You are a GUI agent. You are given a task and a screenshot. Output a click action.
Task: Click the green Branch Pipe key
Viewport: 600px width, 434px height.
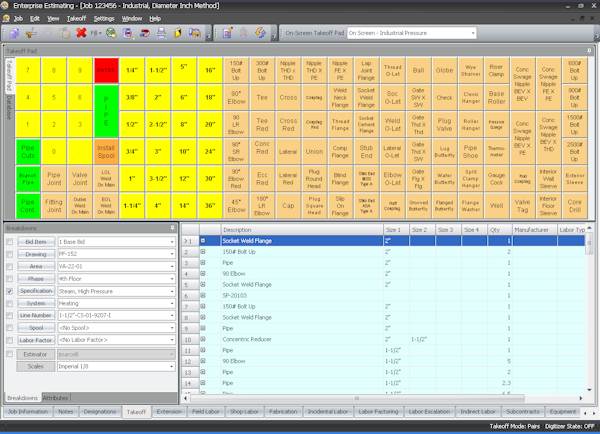[x=28, y=179]
